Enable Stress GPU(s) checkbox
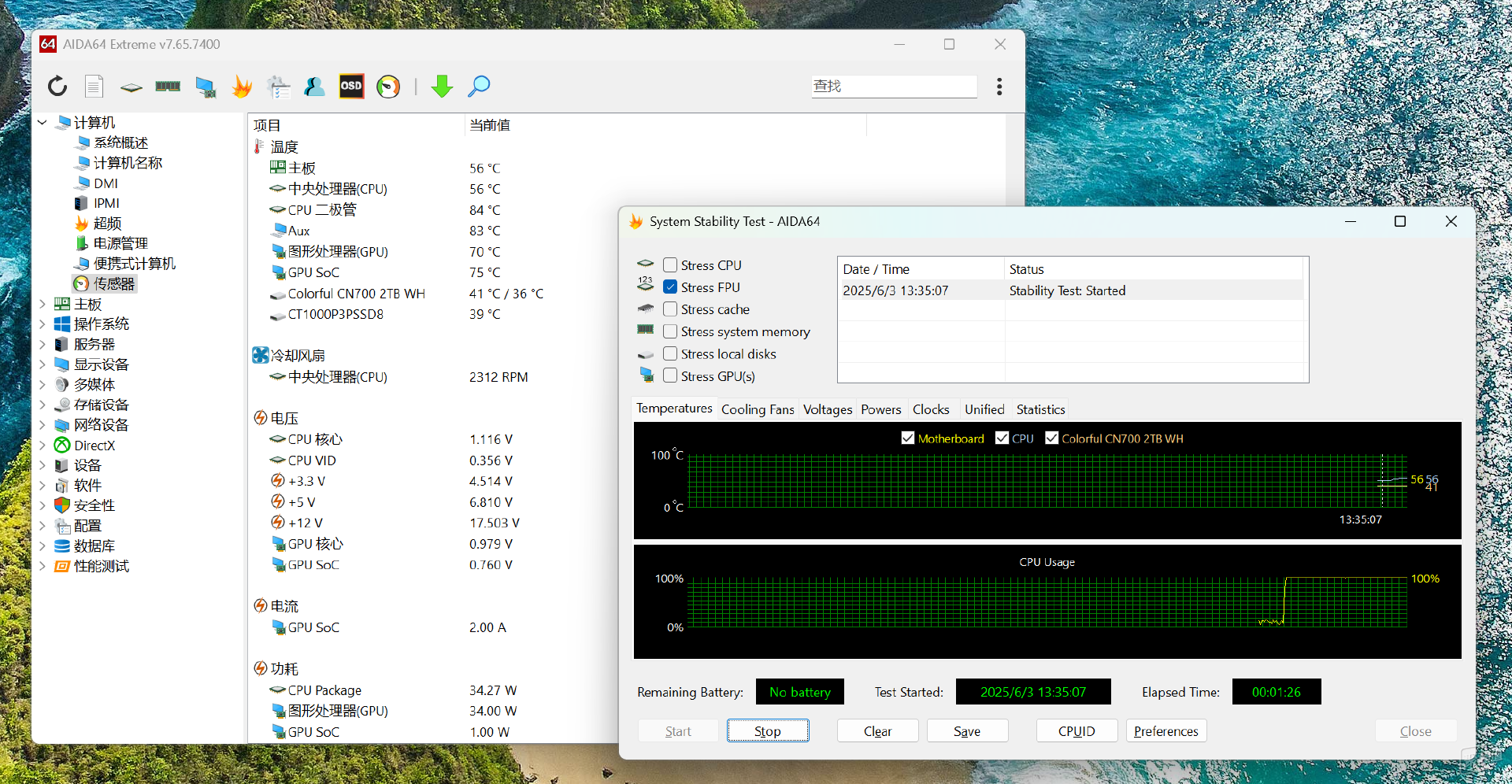The width and height of the screenshot is (1512, 784). 670,375
